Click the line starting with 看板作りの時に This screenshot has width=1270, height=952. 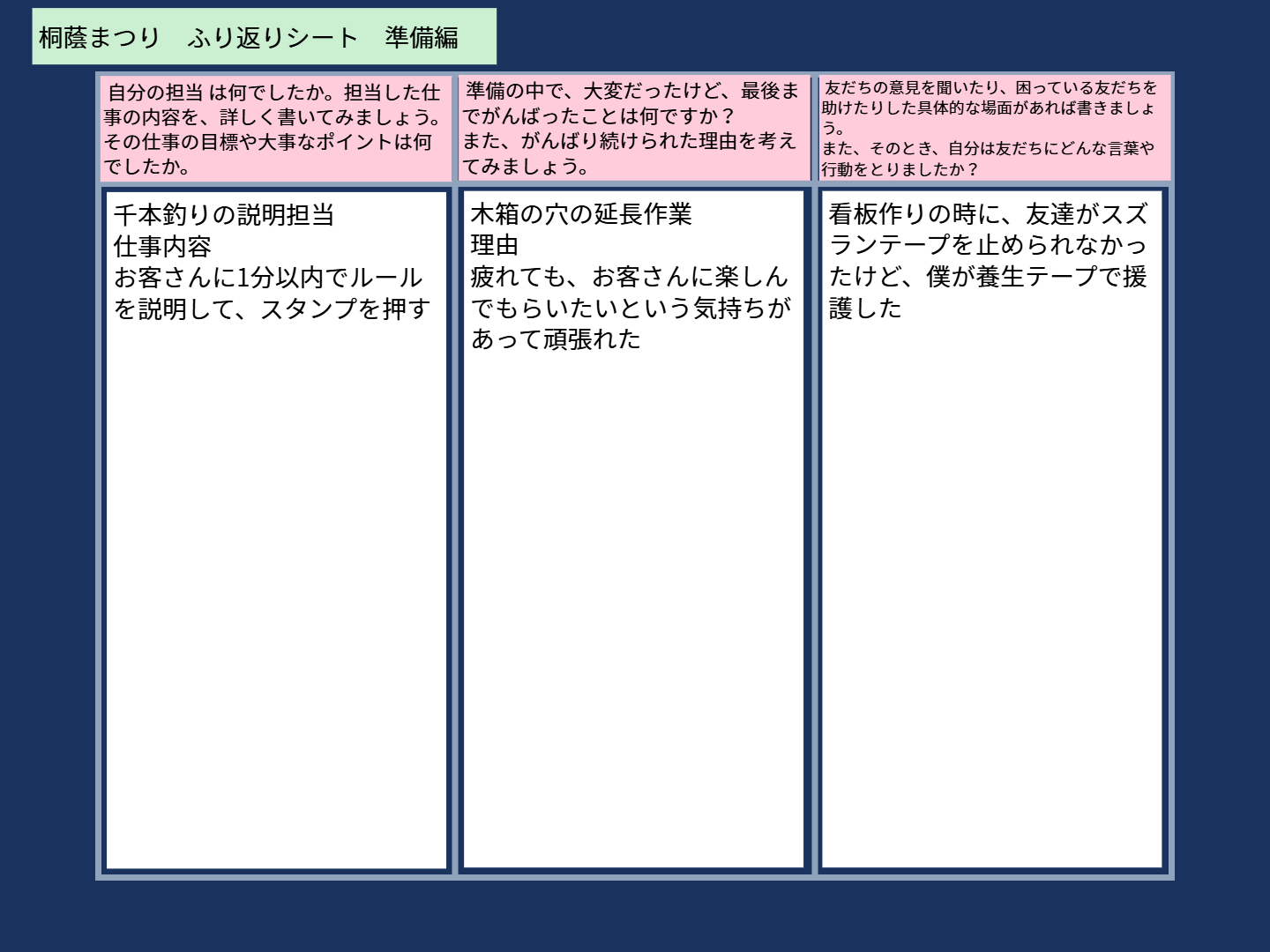[988, 214]
